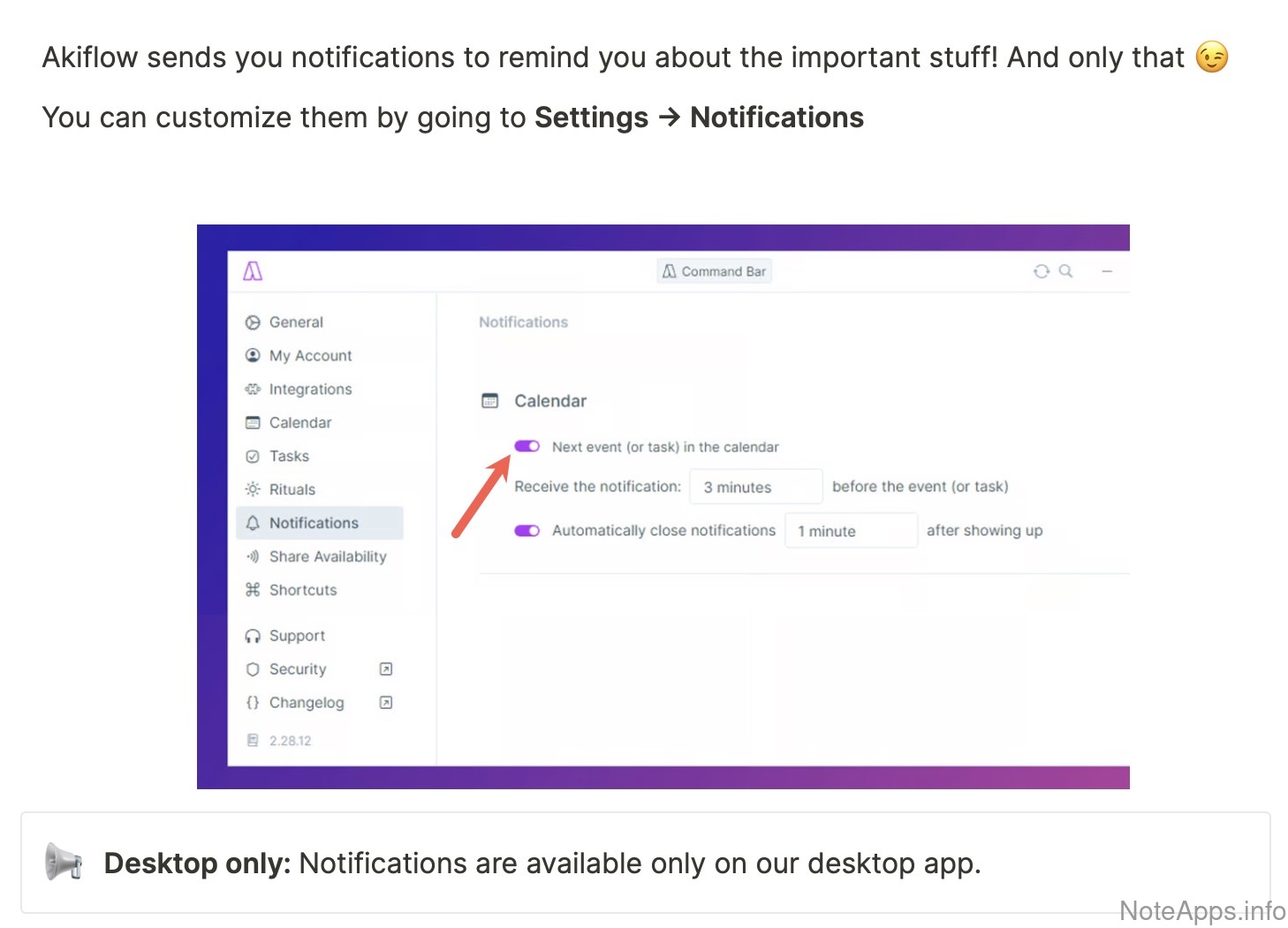Expand the 1 minute dropdown
This screenshot has height=928, width=1288.
click(x=851, y=531)
